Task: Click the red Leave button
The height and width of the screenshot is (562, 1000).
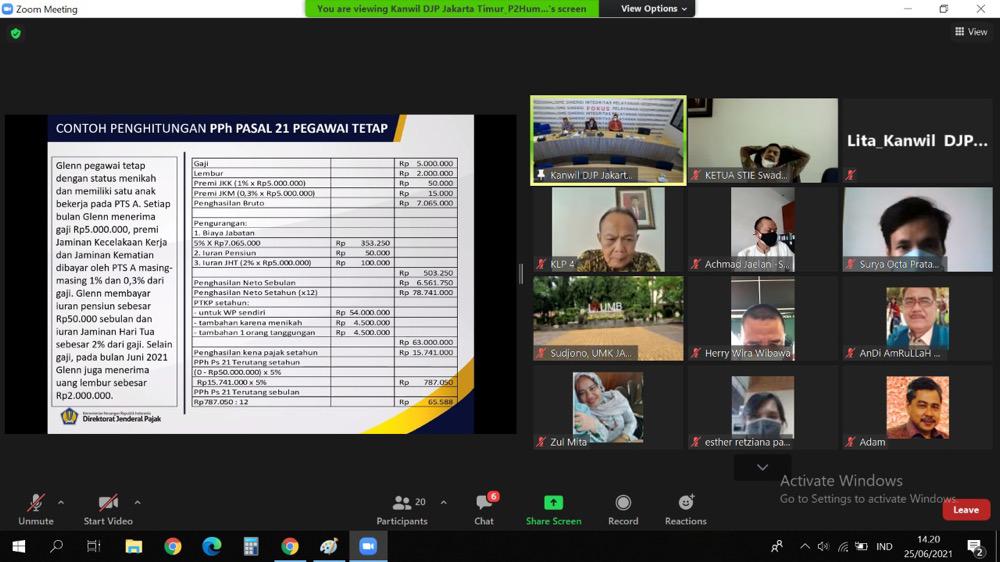Action: point(965,510)
